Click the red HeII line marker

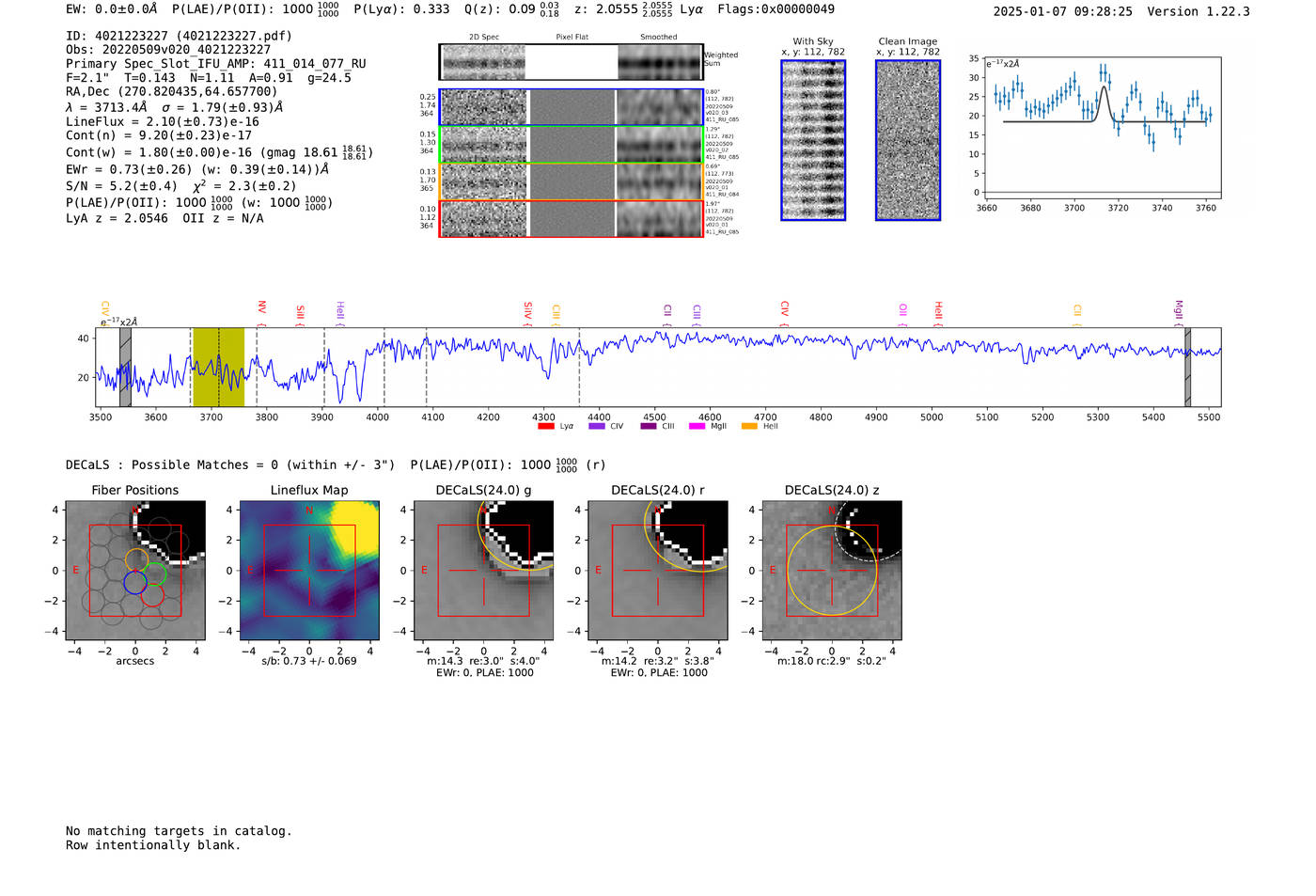tap(937, 314)
